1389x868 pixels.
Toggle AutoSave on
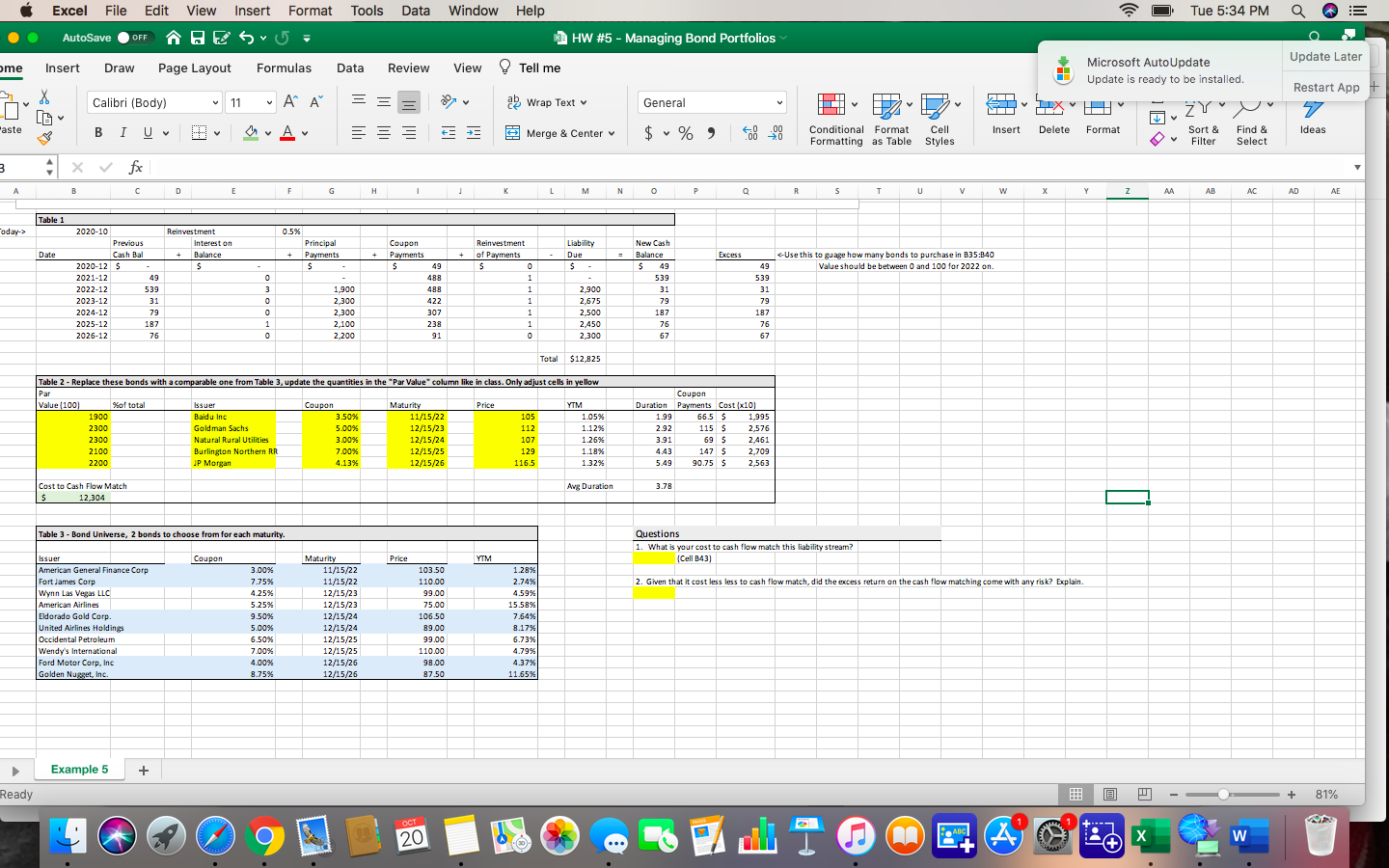[x=134, y=36]
